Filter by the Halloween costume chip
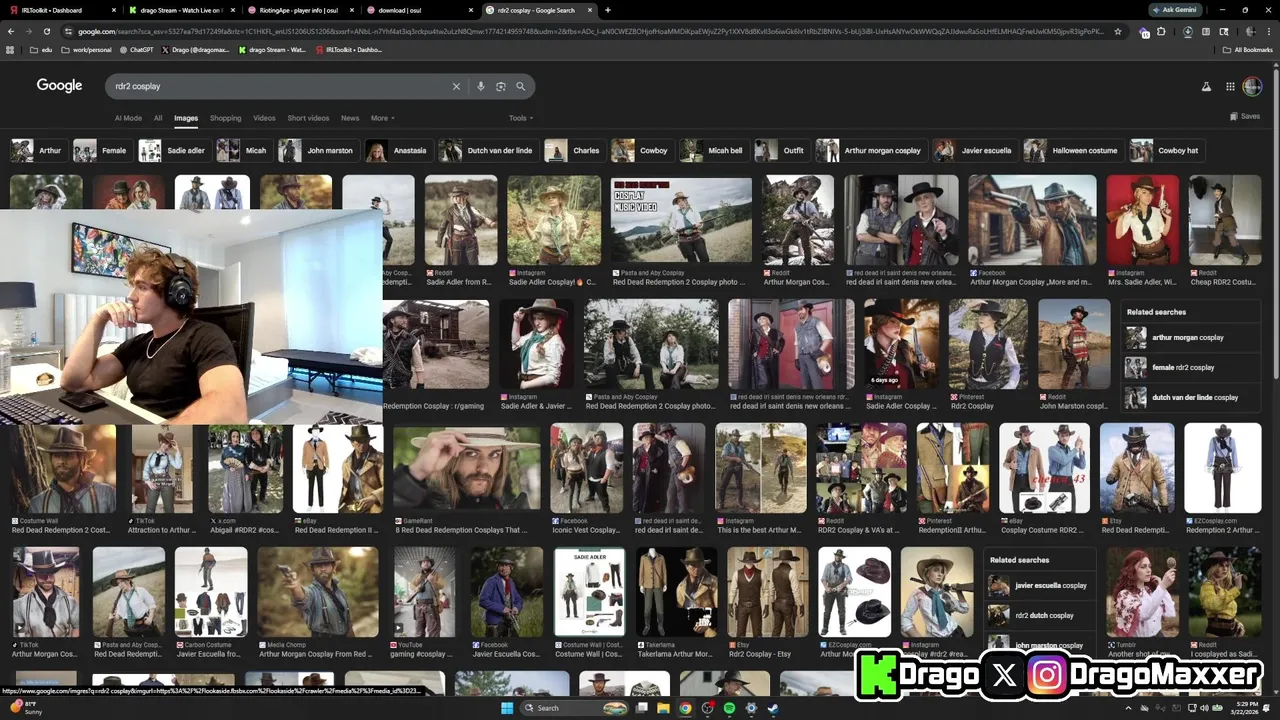The image size is (1280, 720). [1072, 150]
